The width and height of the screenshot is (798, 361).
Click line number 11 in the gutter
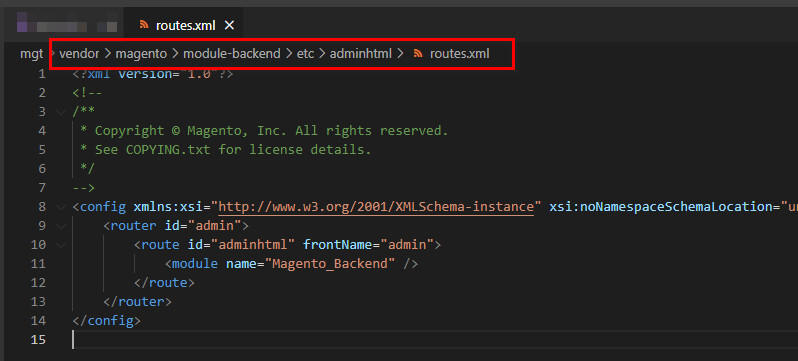[38, 264]
